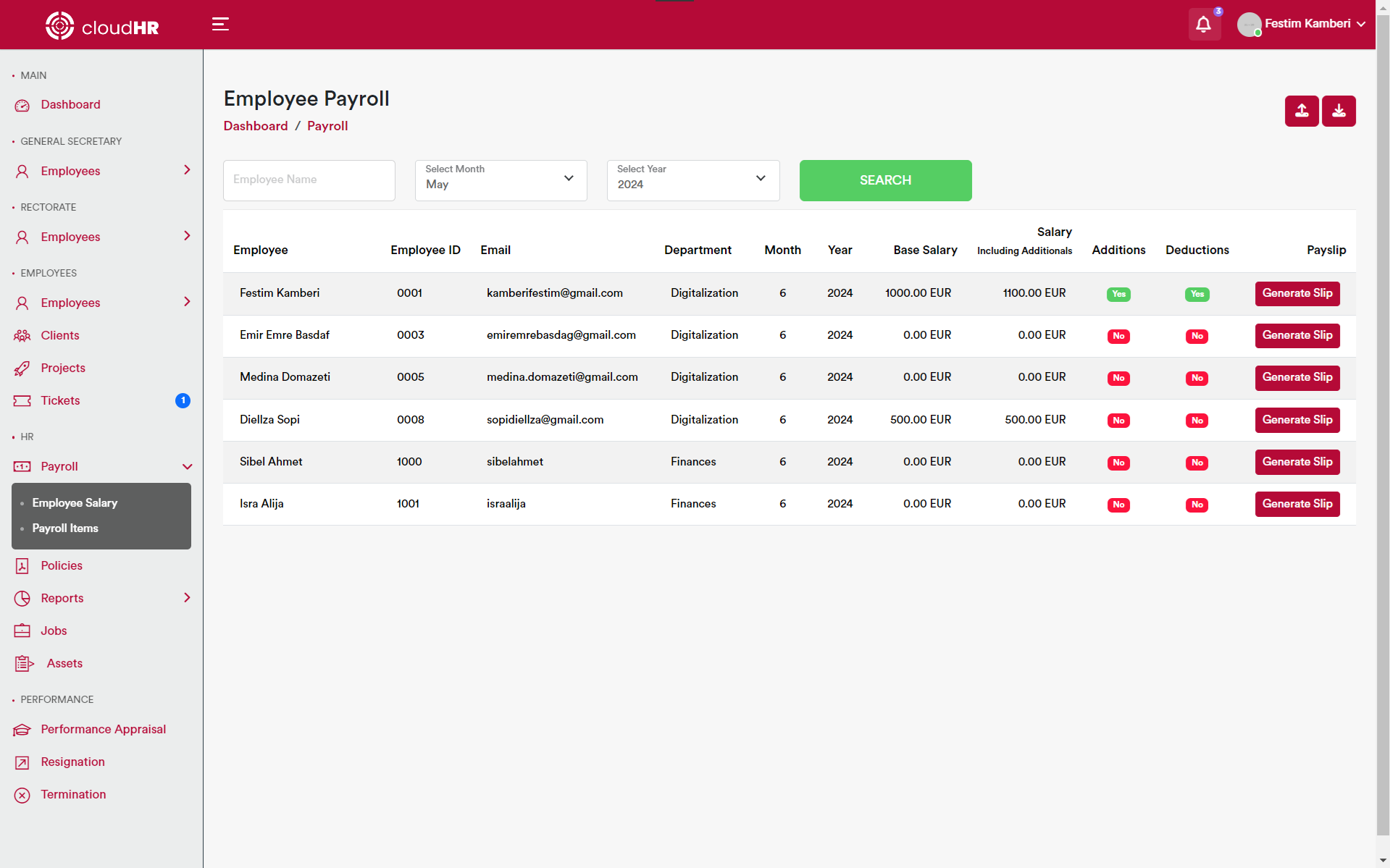Click the upload payroll icon button

click(x=1301, y=111)
